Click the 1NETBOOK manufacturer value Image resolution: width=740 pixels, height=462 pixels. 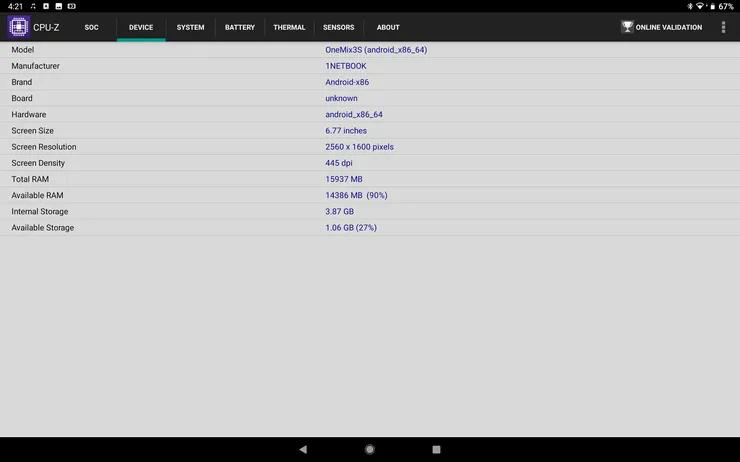[345, 66]
